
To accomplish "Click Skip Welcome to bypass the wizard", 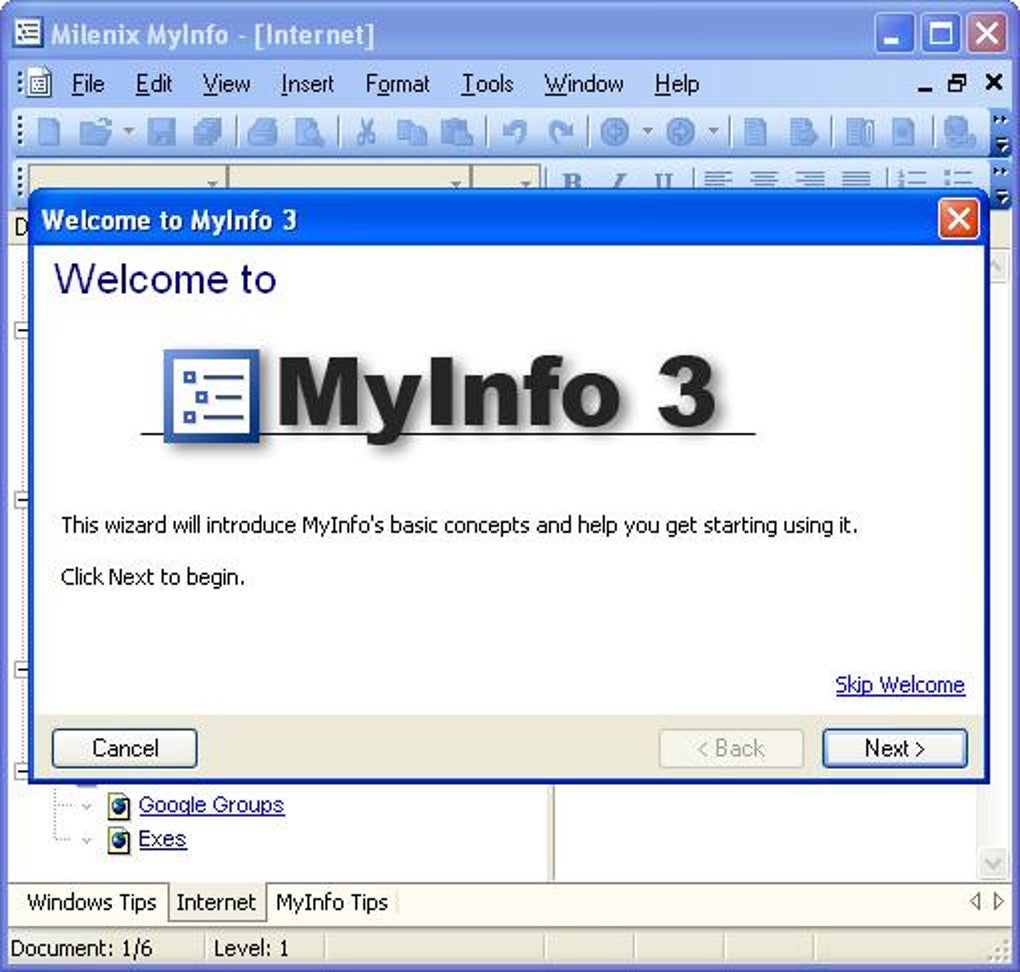I will point(898,684).
